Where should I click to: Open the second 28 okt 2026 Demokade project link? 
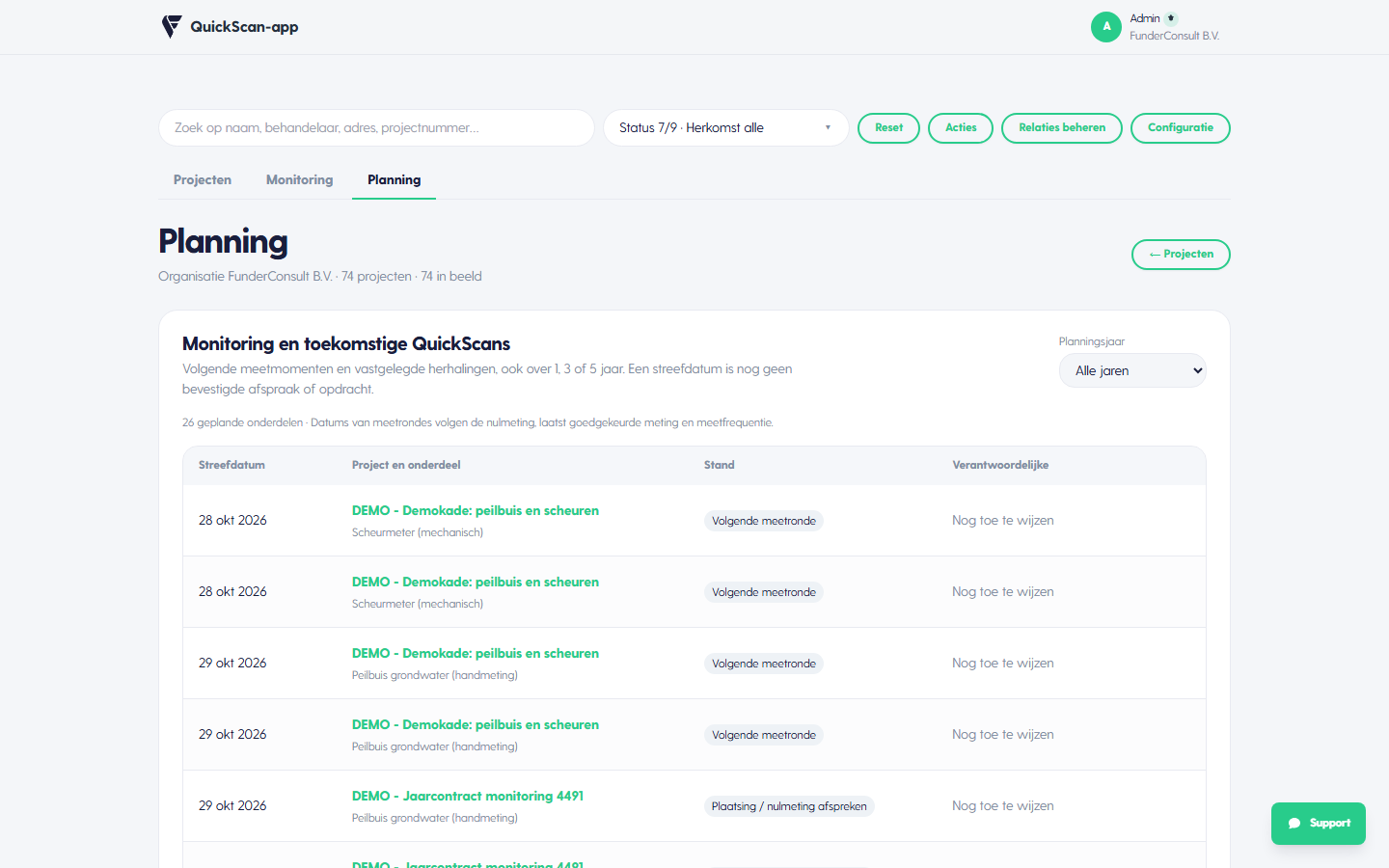pyautogui.click(x=476, y=583)
